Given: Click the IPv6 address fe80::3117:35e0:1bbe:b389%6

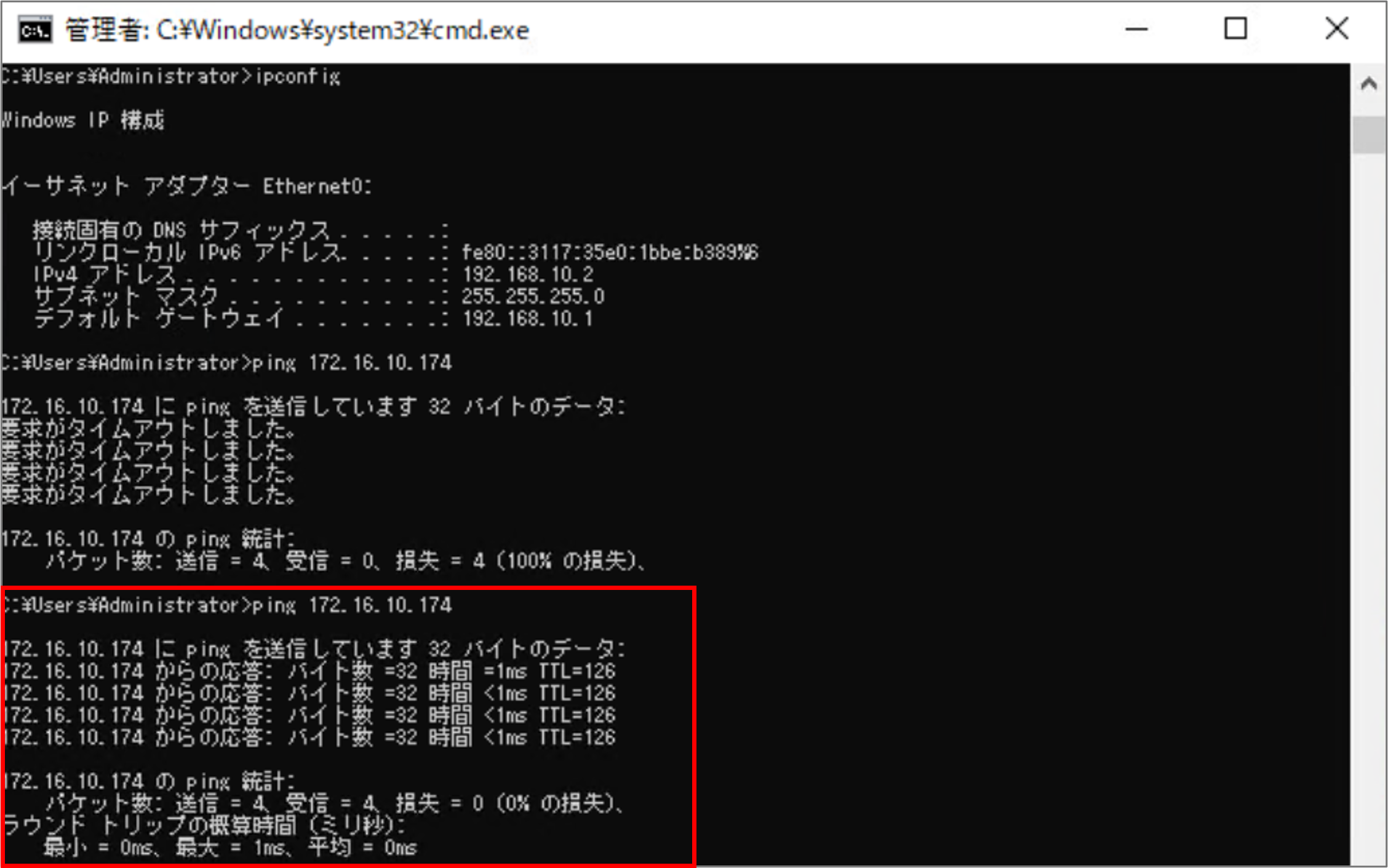Looking at the screenshot, I should click(x=610, y=252).
